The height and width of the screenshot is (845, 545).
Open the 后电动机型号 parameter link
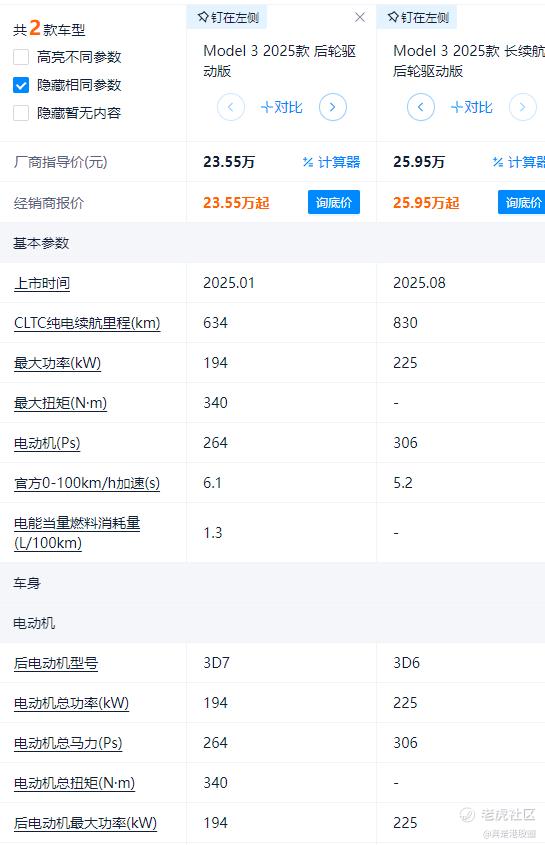coord(56,663)
